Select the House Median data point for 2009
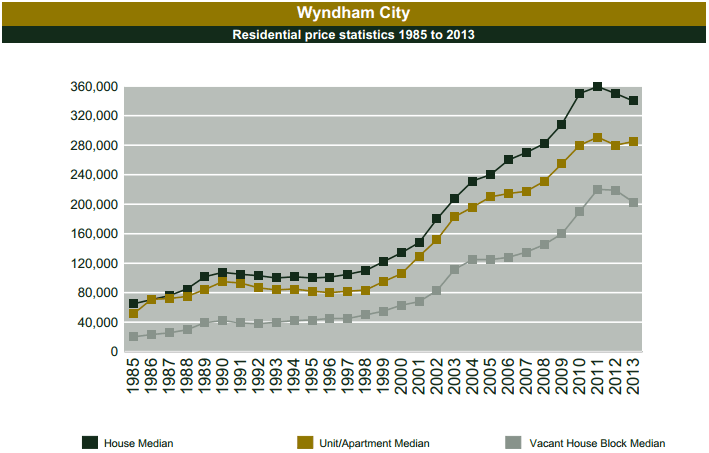 (x=562, y=124)
